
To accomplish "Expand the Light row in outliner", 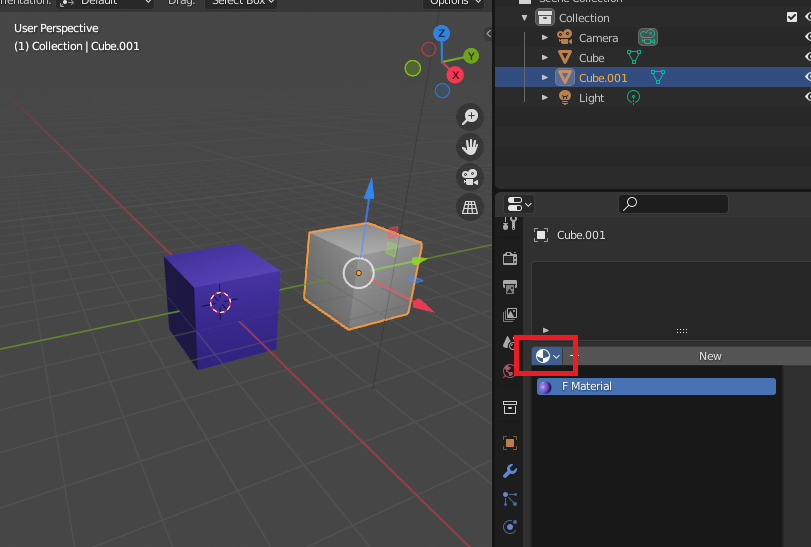I will click(545, 98).
